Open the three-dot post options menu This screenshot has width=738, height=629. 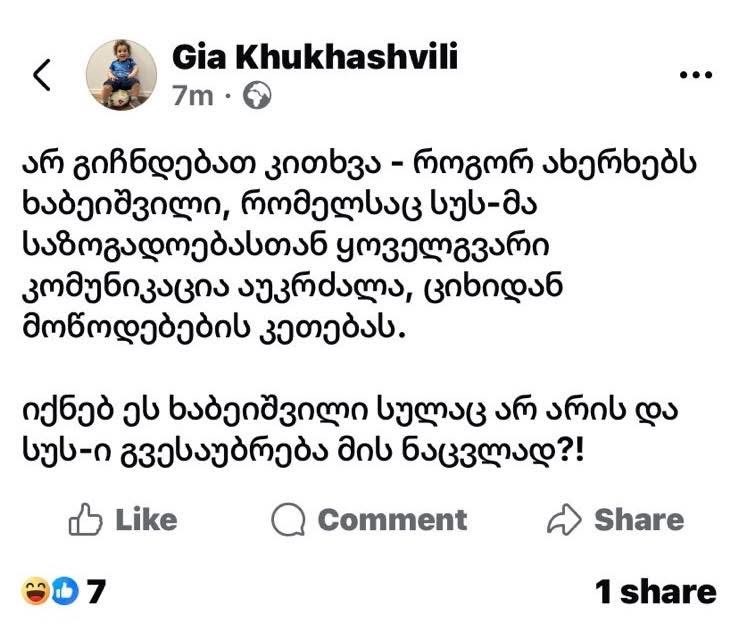(696, 76)
